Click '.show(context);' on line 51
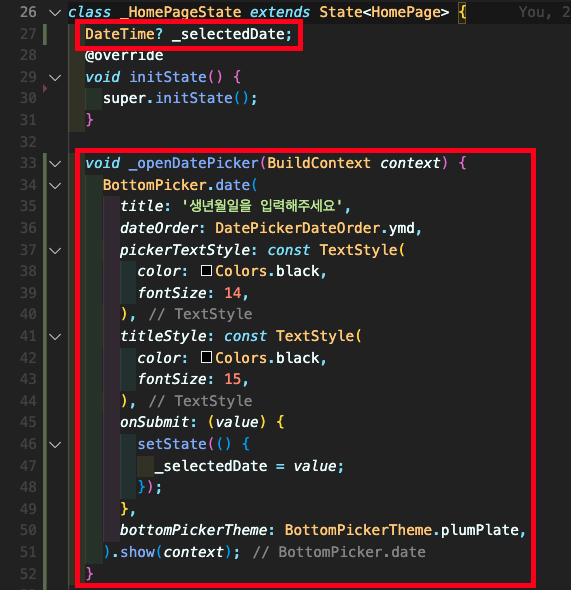571x590 pixels. (x=176, y=552)
